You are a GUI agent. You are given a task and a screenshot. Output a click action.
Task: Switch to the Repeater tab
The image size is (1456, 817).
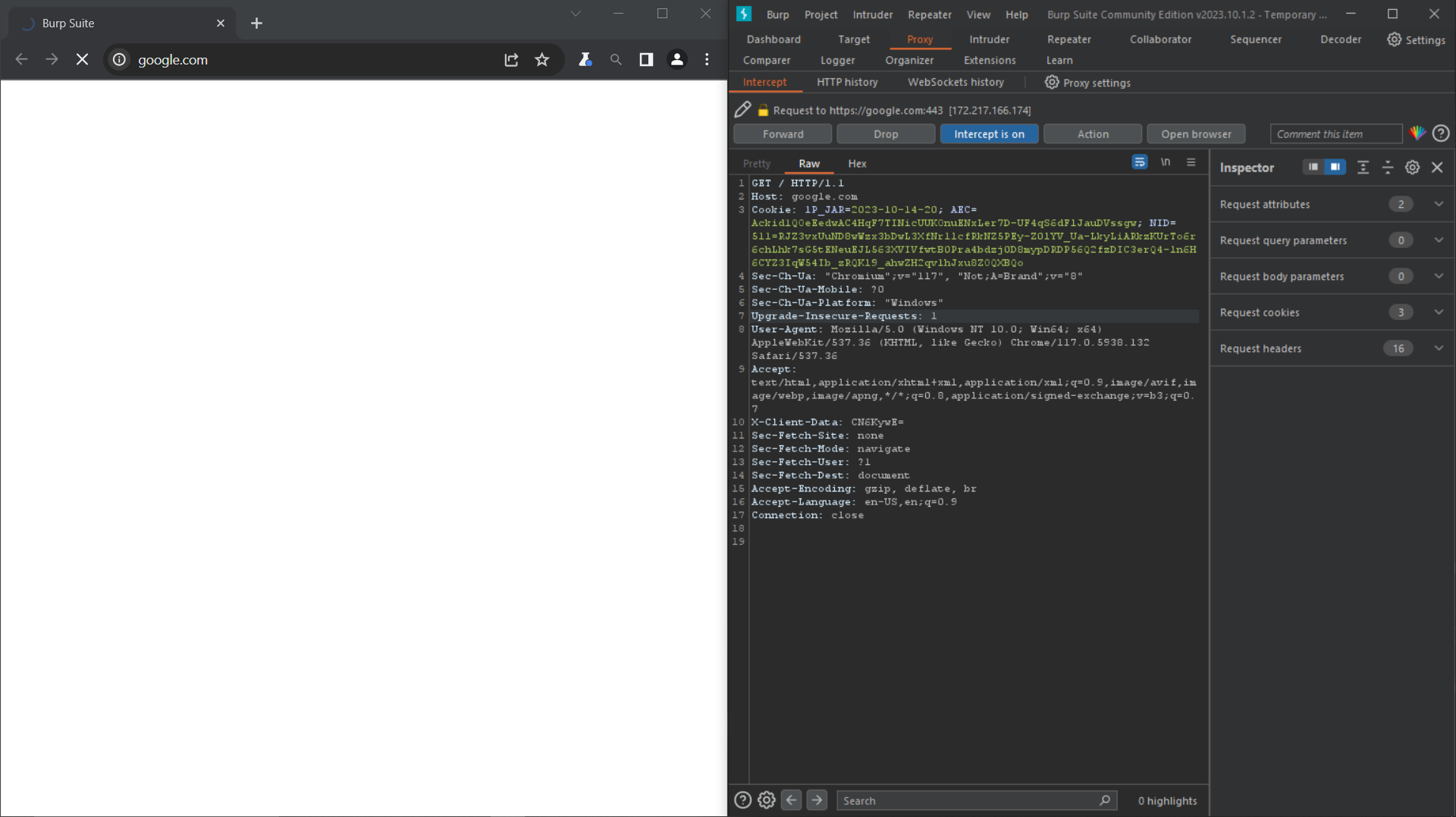[1068, 39]
